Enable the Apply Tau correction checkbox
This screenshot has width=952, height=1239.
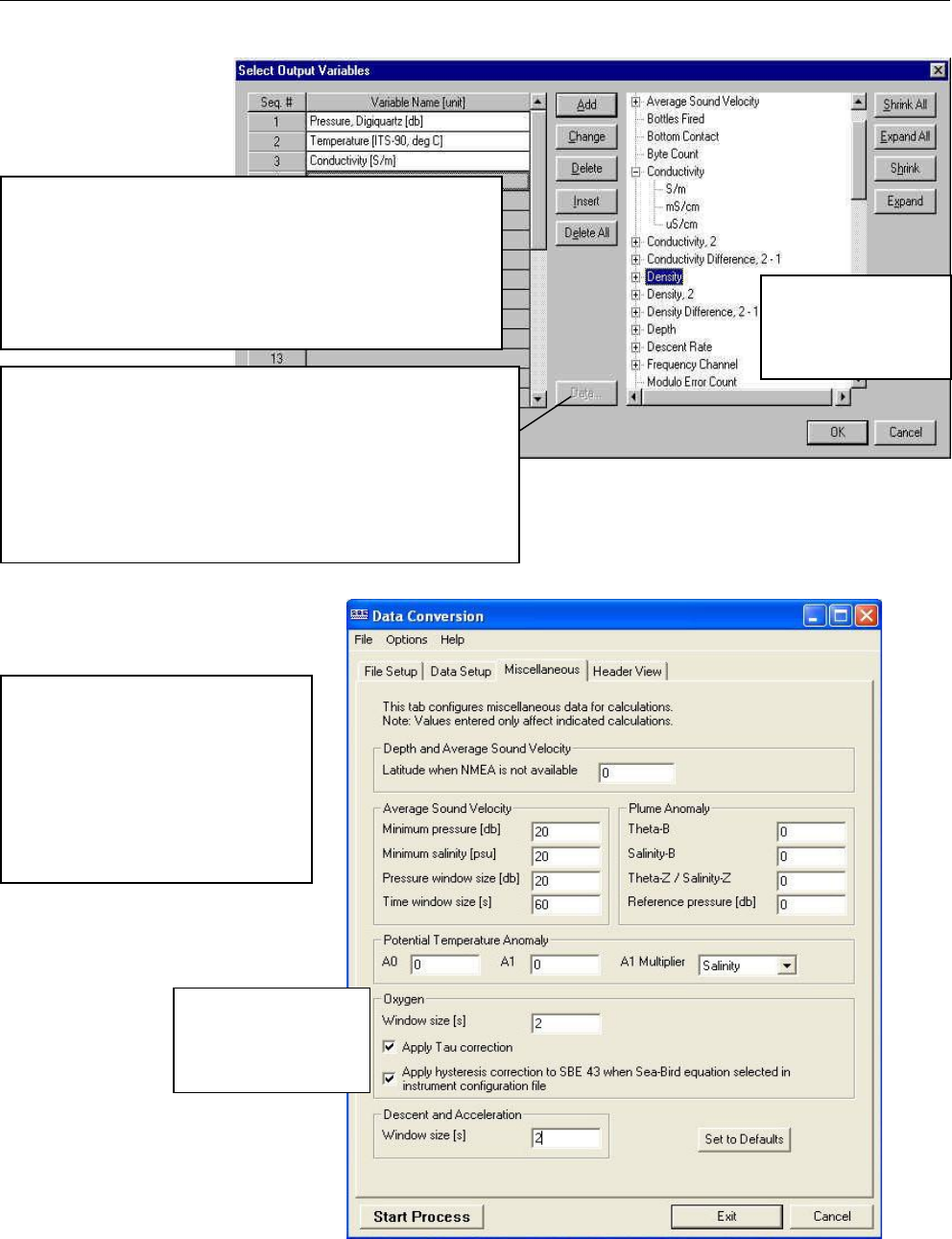tap(389, 1047)
